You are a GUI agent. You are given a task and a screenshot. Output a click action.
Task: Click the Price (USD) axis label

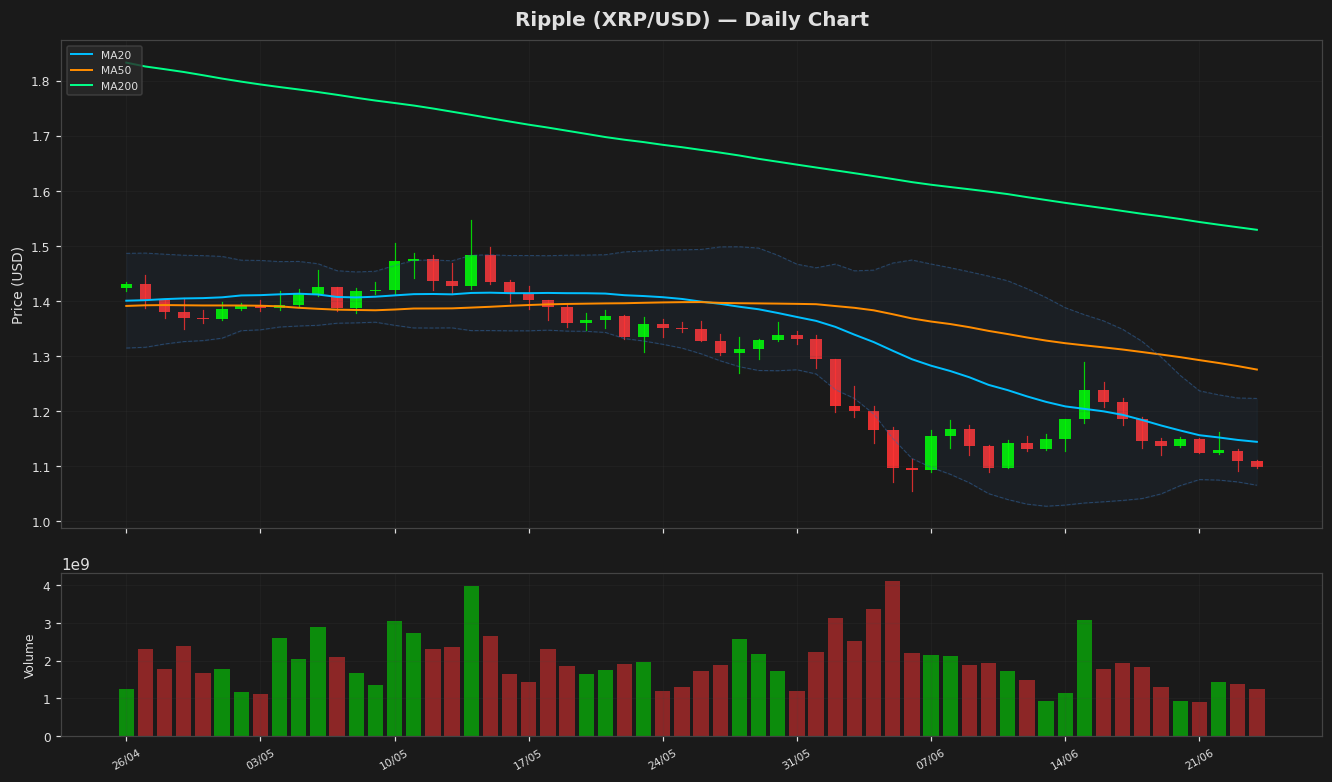click(x=18, y=285)
